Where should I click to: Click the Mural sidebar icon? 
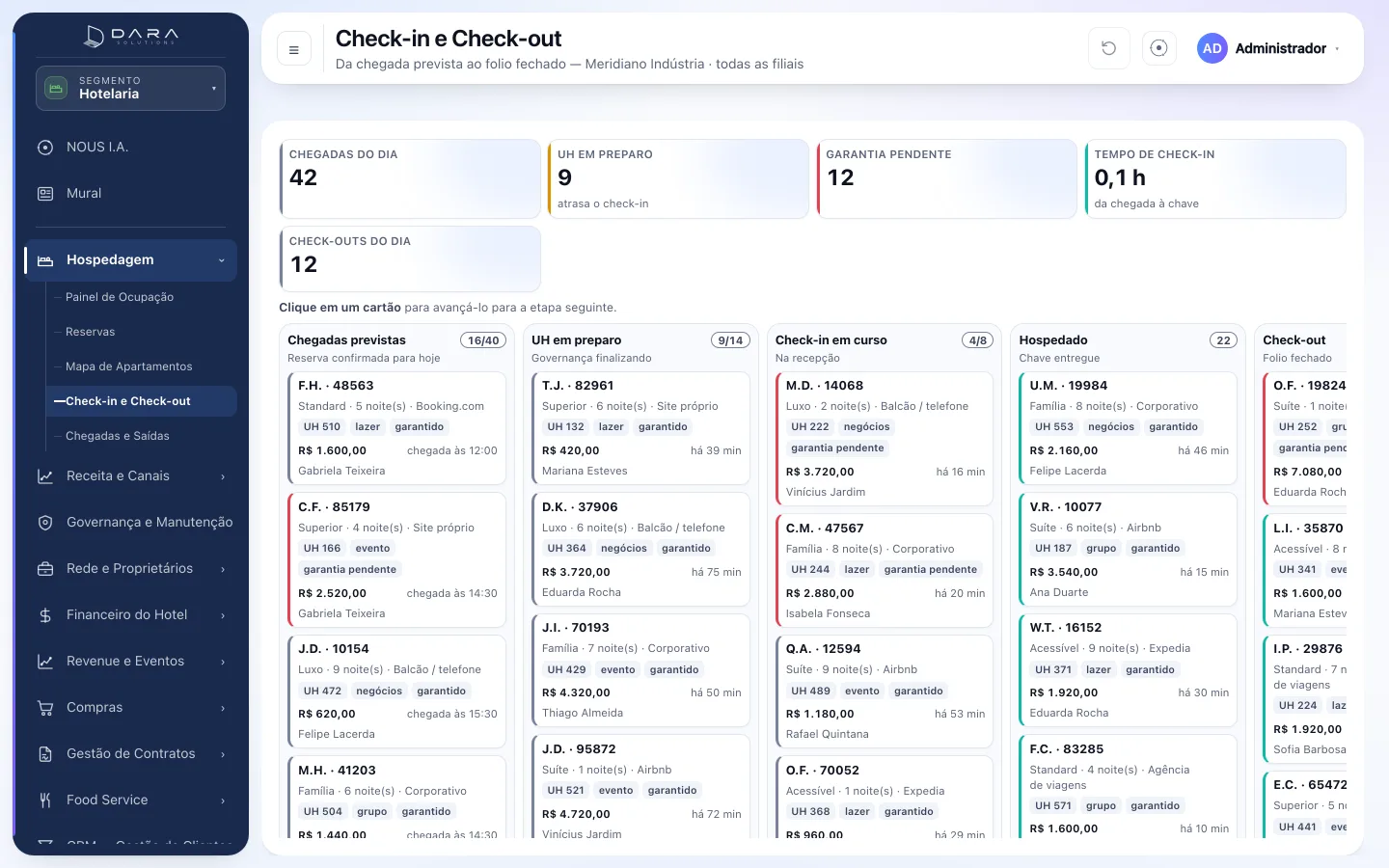click(x=45, y=194)
